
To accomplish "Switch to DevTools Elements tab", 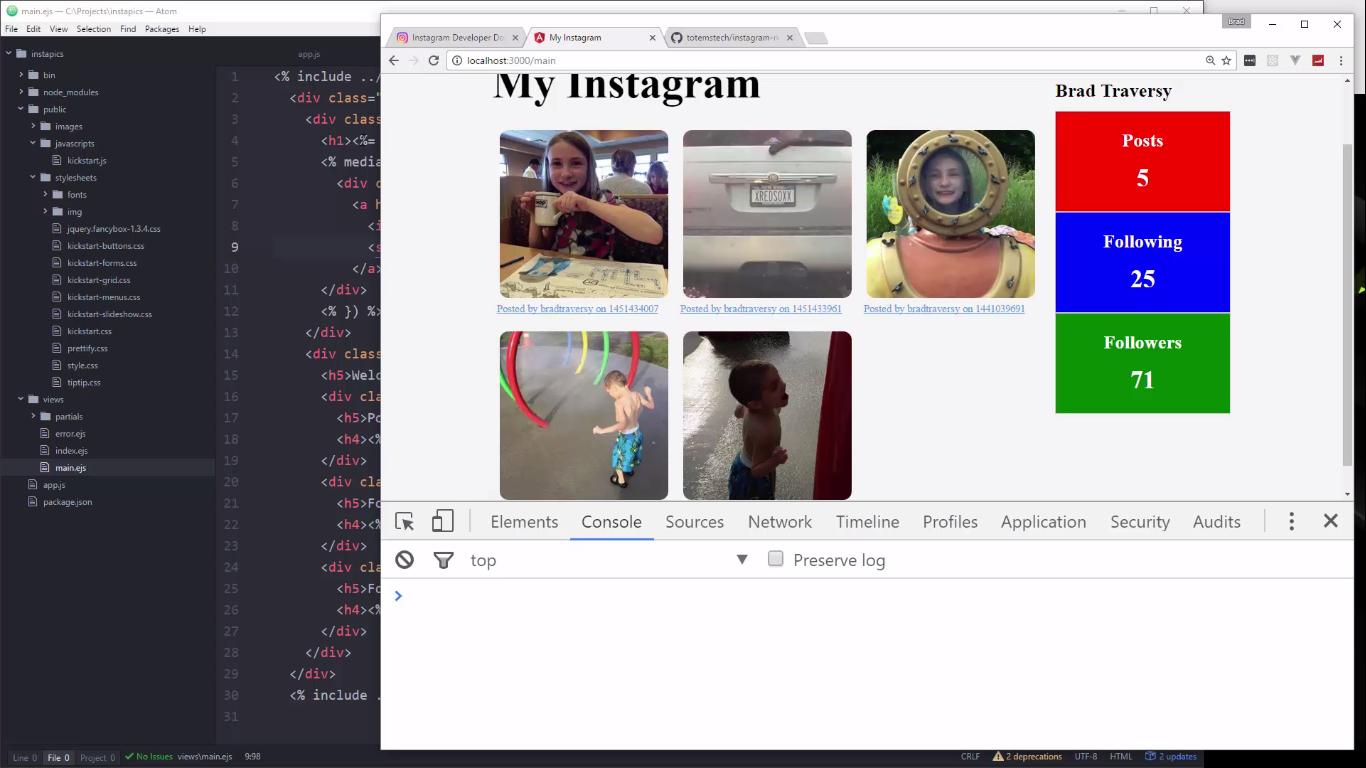I will tap(524, 521).
